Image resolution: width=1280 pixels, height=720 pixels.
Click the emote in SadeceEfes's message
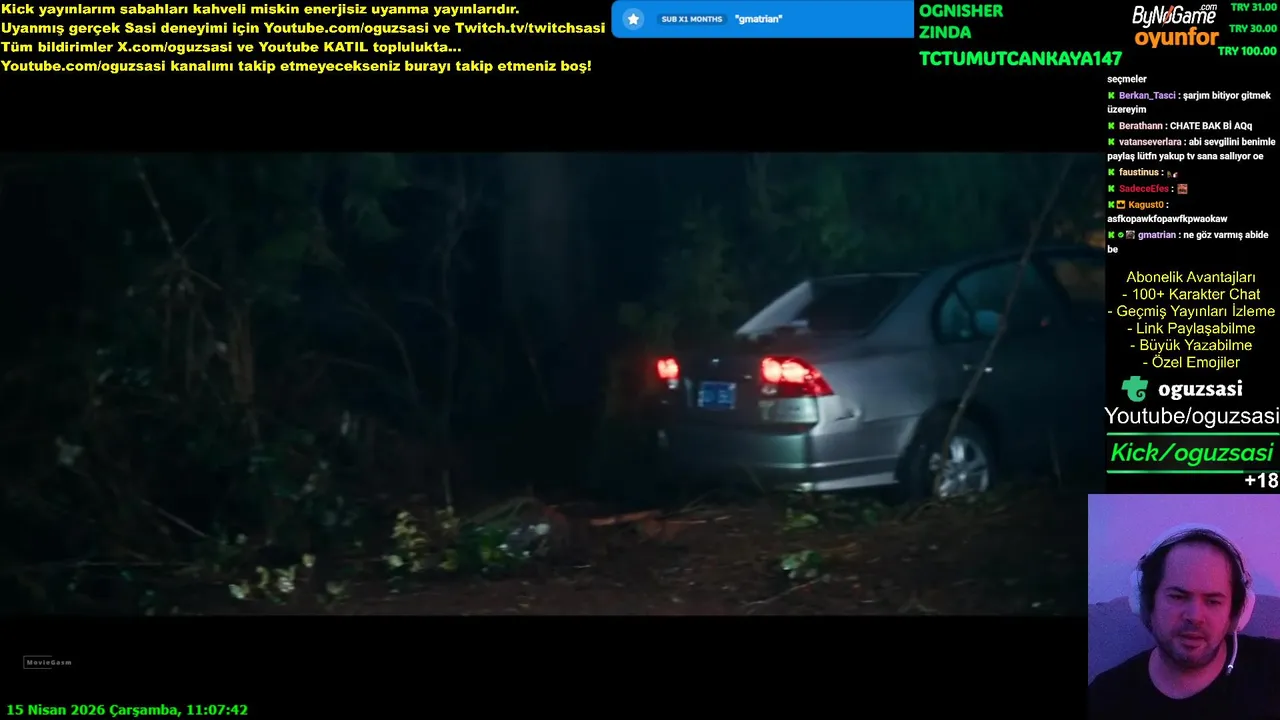tap(1182, 188)
